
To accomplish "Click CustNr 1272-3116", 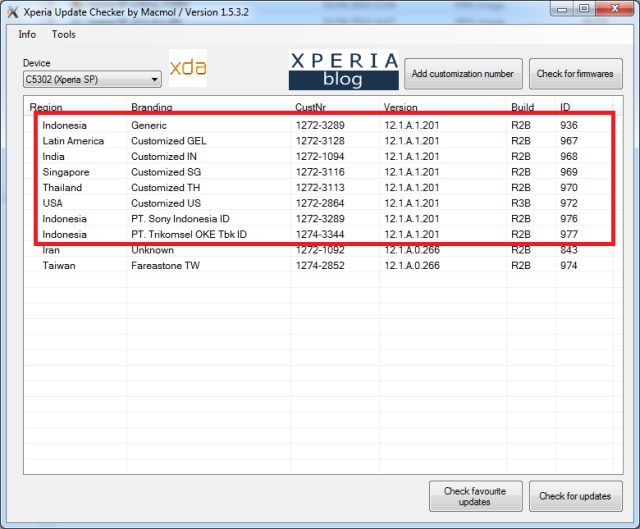I will [320, 172].
